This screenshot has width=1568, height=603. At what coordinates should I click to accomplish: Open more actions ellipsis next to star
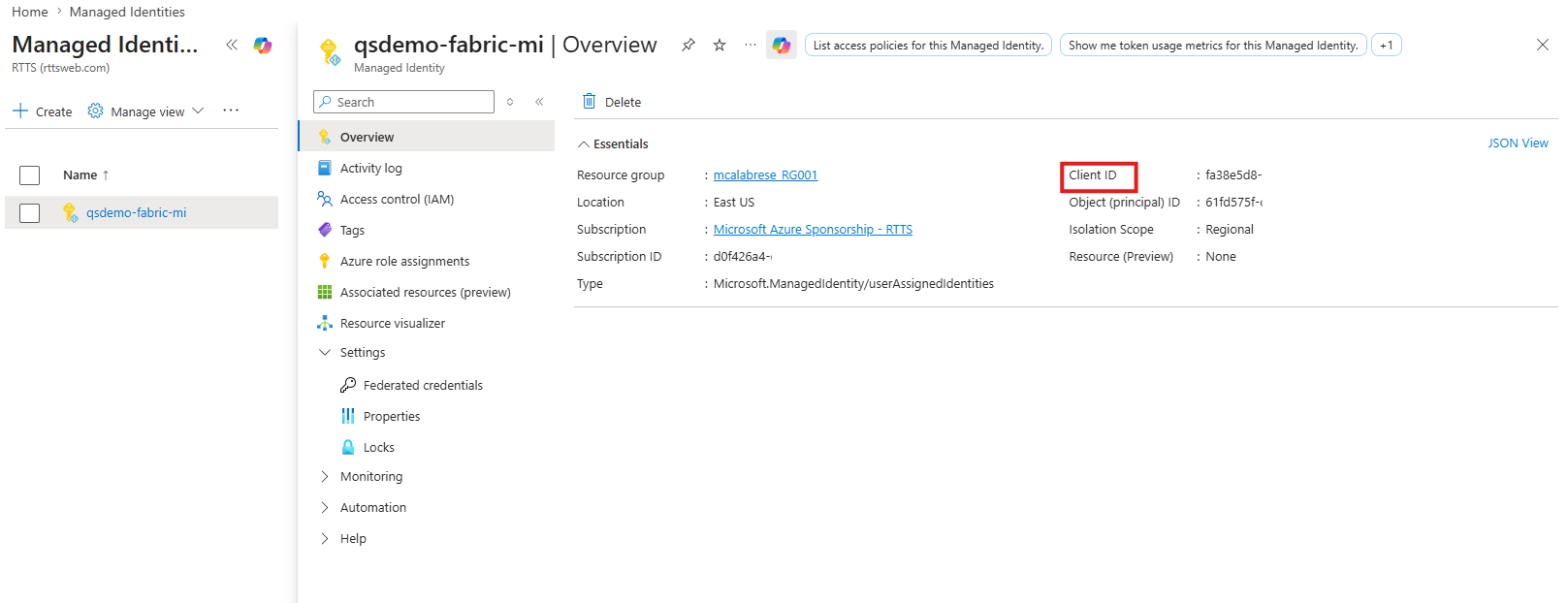point(751,45)
